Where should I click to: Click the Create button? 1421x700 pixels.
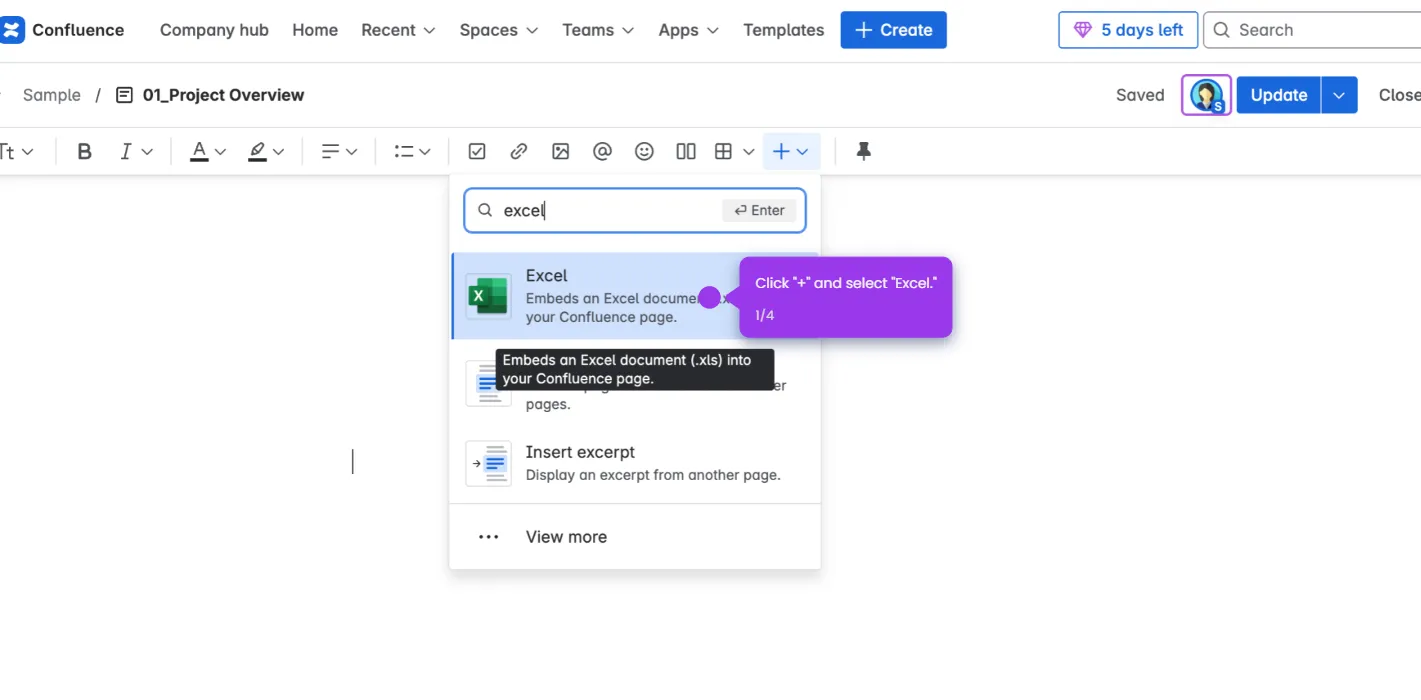click(x=893, y=30)
